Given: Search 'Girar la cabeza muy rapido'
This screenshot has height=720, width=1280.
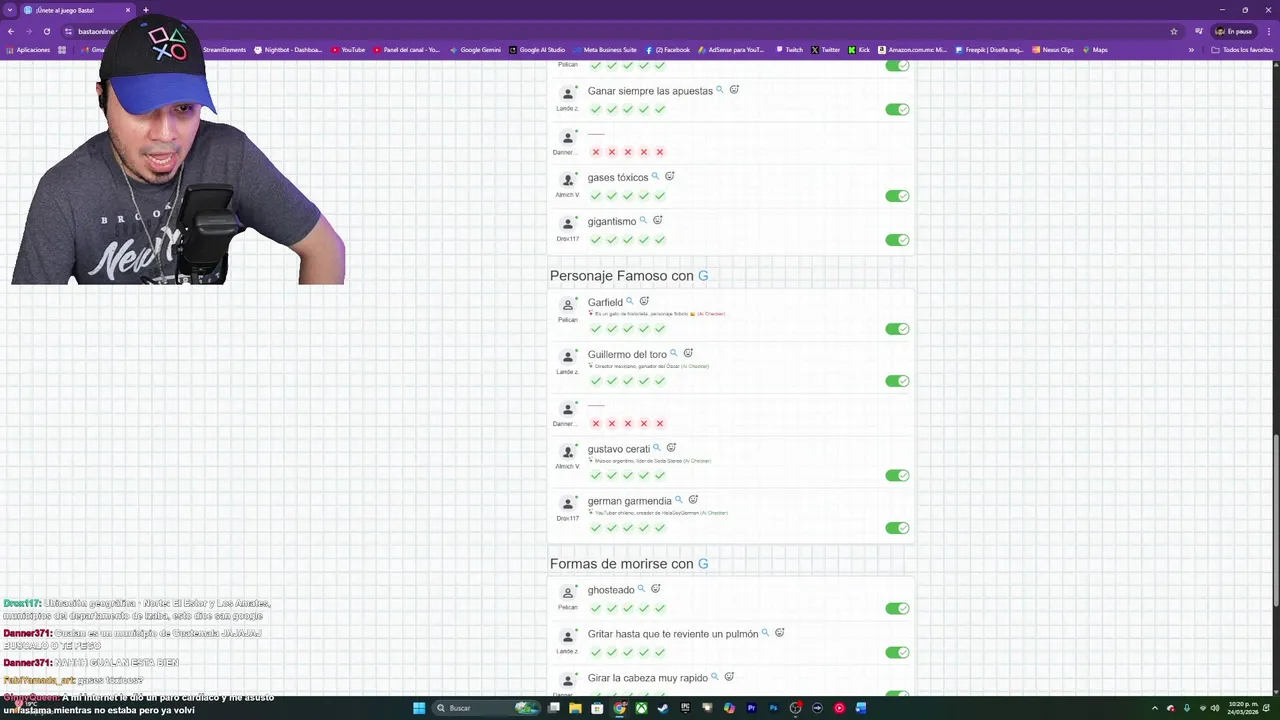Looking at the screenshot, I should point(714,677).
